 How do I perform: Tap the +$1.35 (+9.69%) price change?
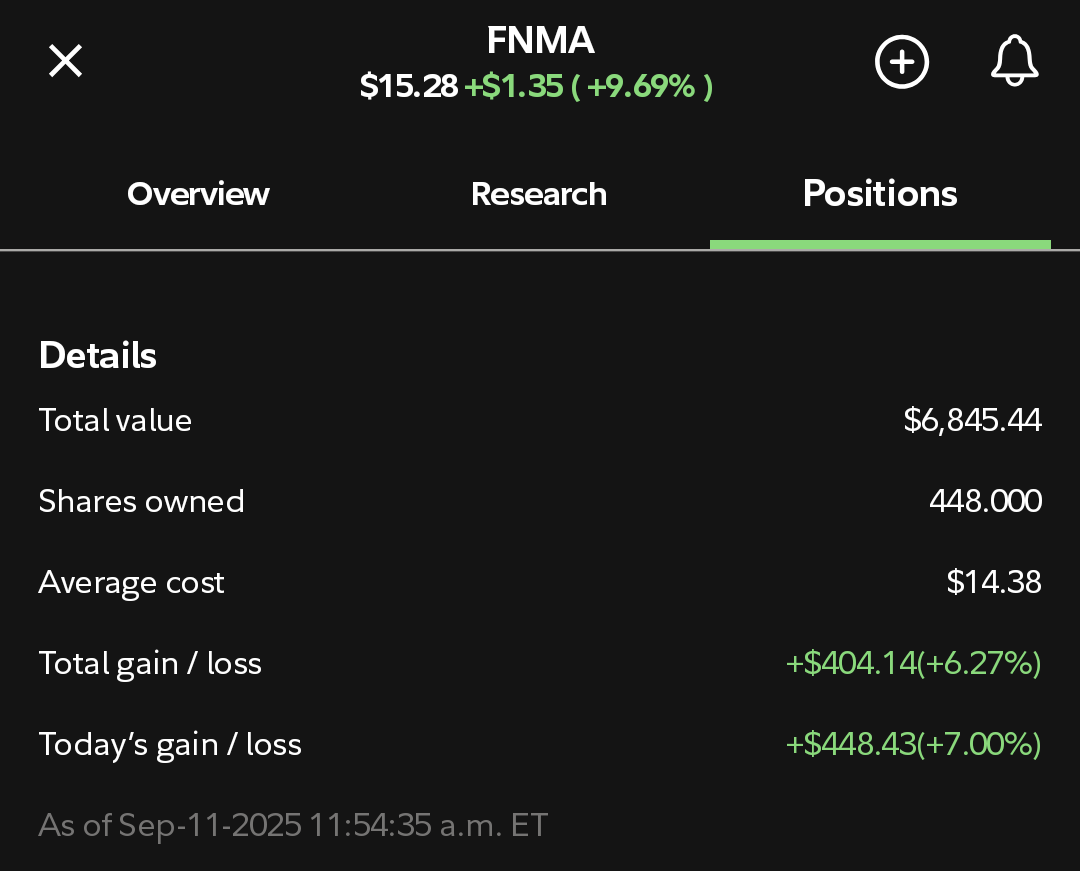[x=589, y=86]
